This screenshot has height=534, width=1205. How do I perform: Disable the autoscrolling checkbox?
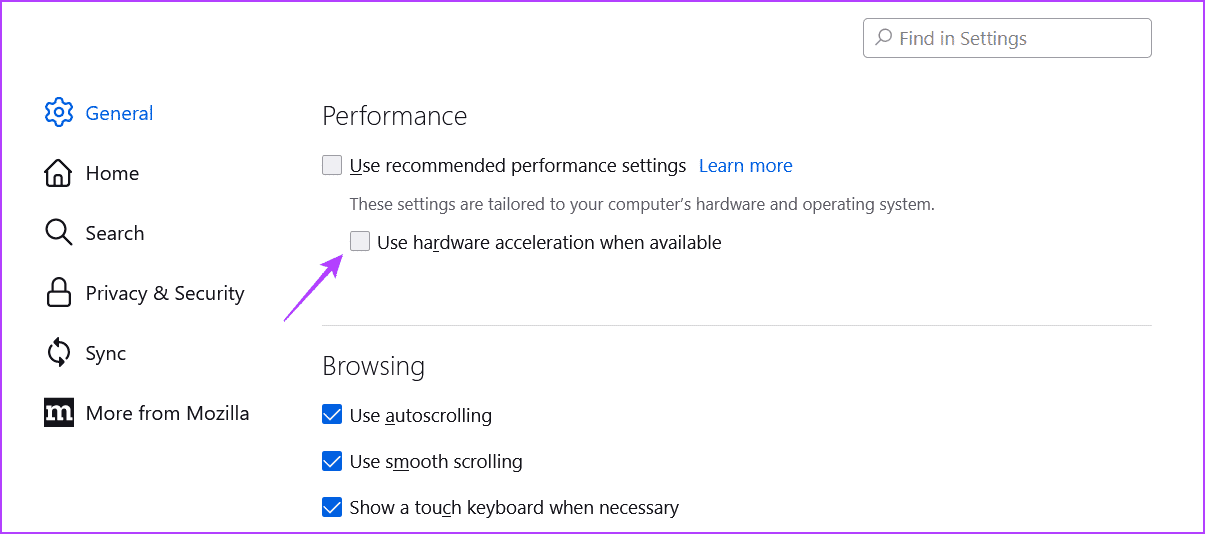pyautogui.click(x=332, y=414)
